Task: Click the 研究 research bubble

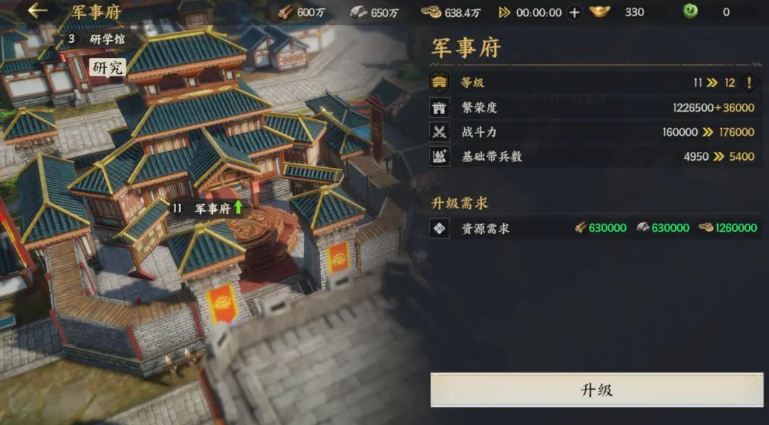Action: point(107,68)
